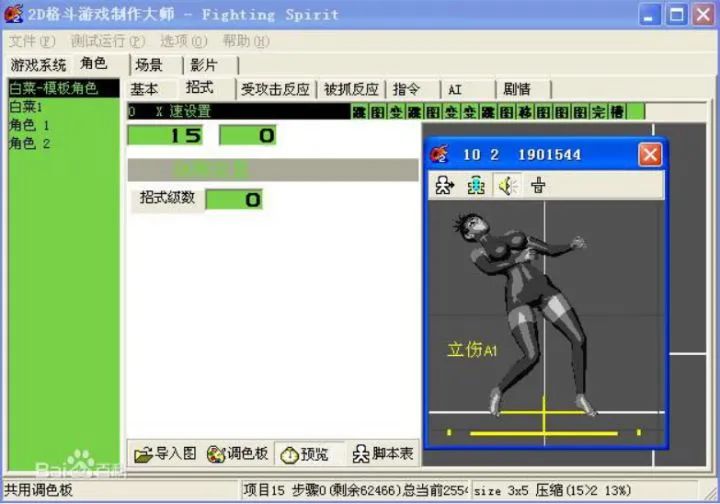Click the 立伤A1 label in preview
Viewport: 720px width, 504px height.
472,350
